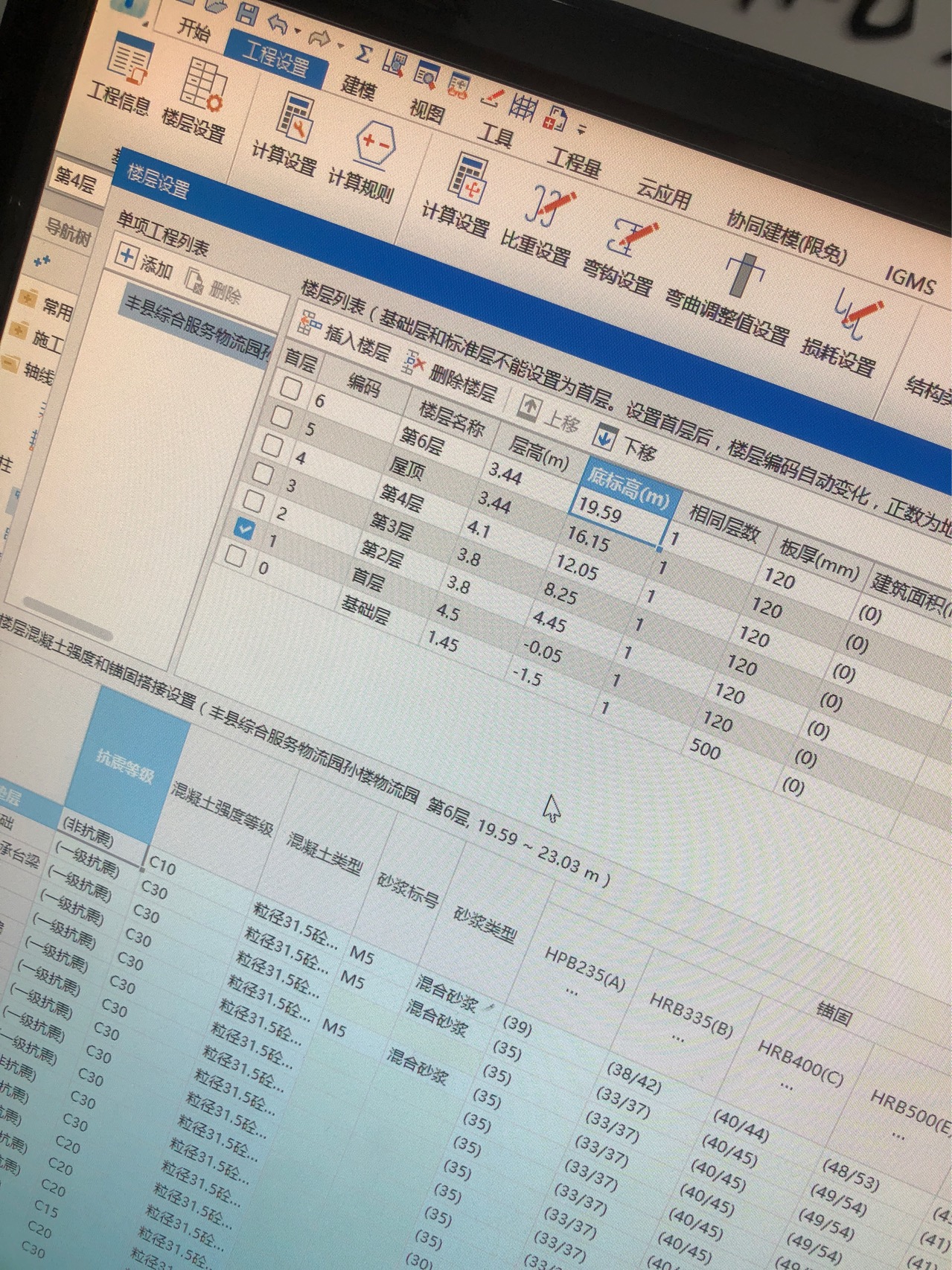Switch to the 建模 tab

[x=358, y=88]
